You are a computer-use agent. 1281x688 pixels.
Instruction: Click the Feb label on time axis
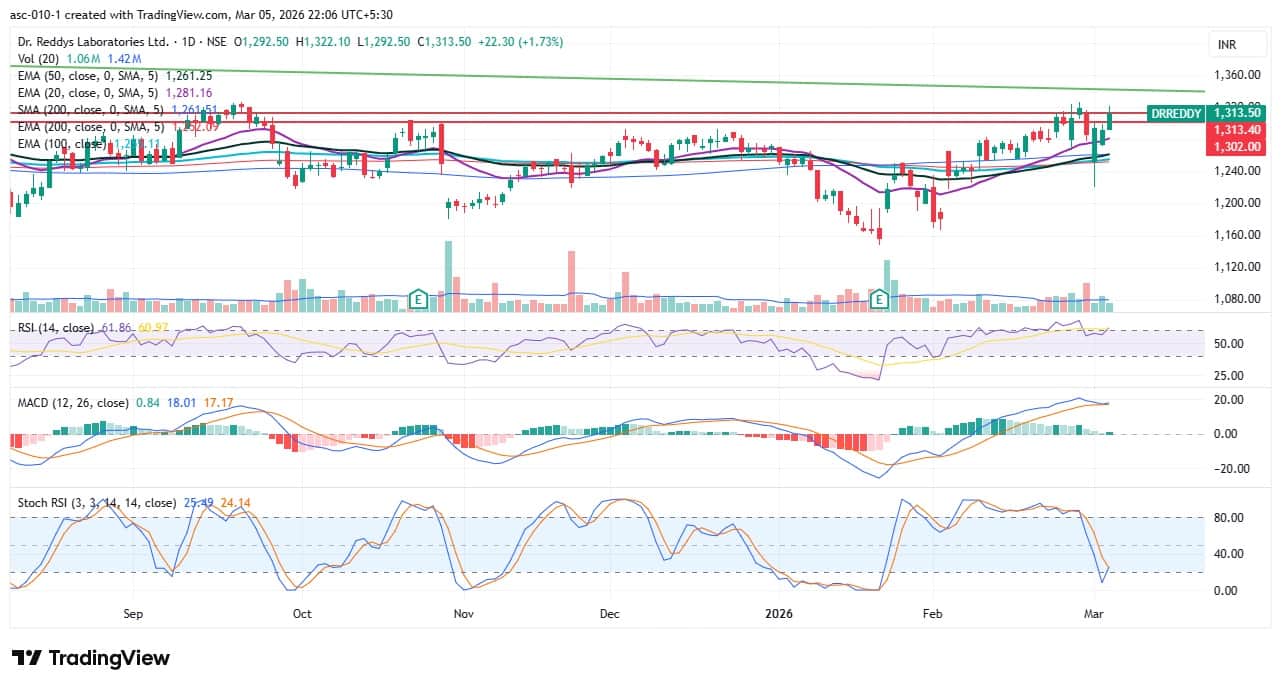[933, 613]
